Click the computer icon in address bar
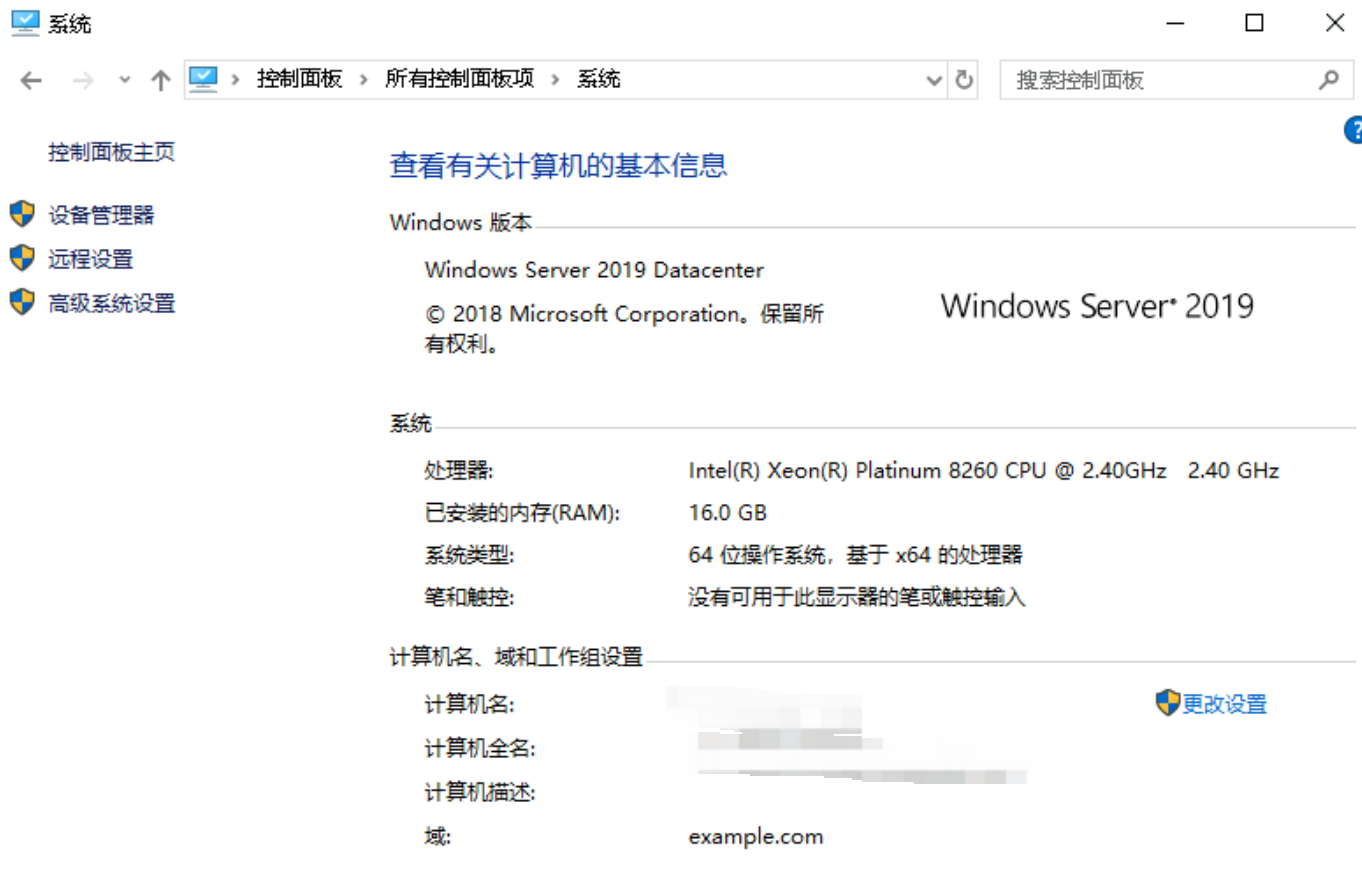This screenshot has width=1362, height=886. pyautogui.click(x=203, y=79)
